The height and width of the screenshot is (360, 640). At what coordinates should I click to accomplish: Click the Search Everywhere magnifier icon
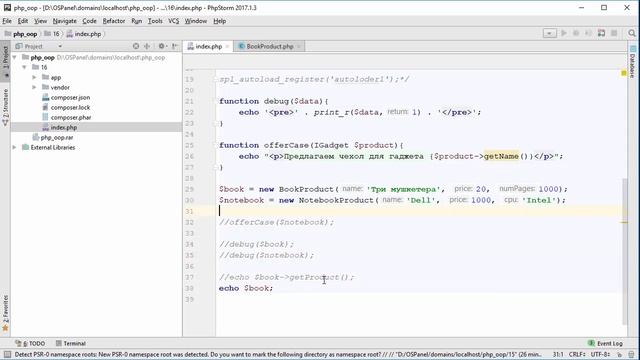[x=632, y=33]
